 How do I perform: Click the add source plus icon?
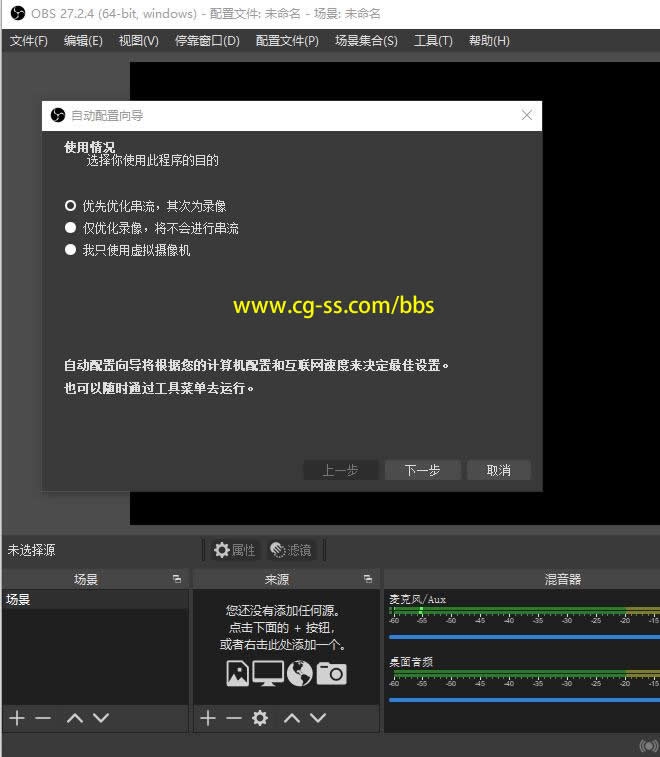point(208,718)
